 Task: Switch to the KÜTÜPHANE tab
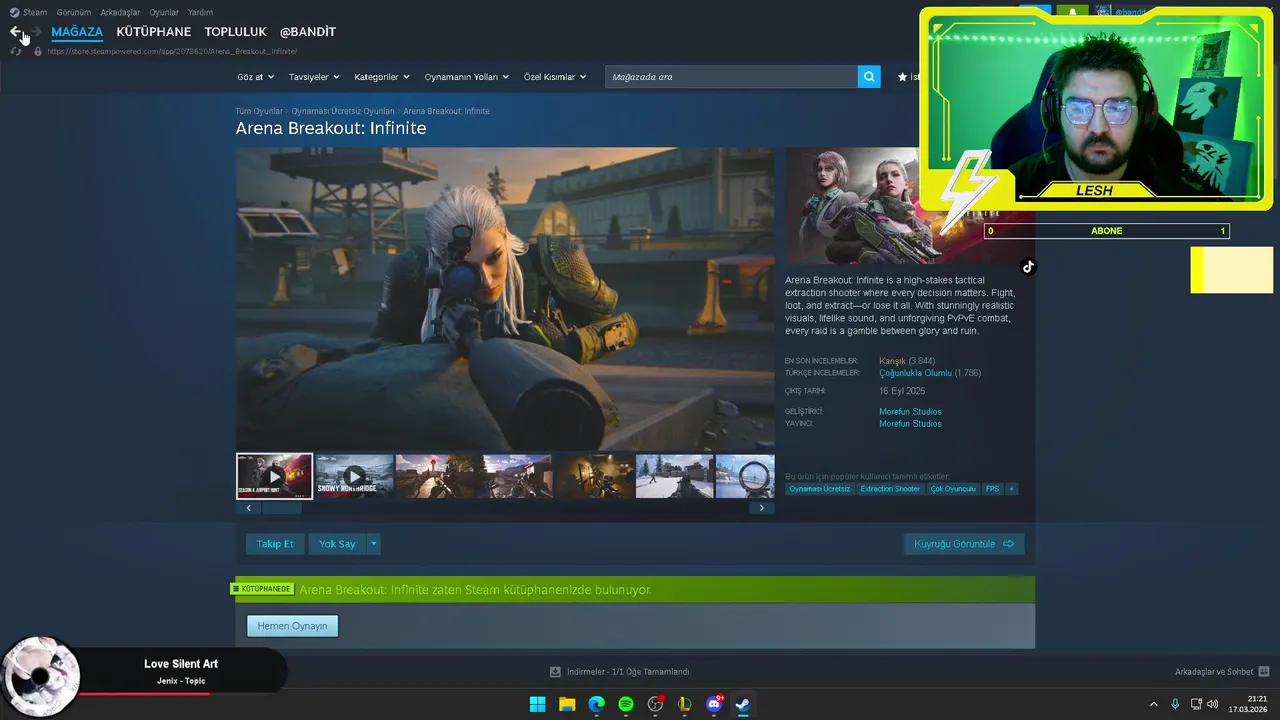point(153,32)
